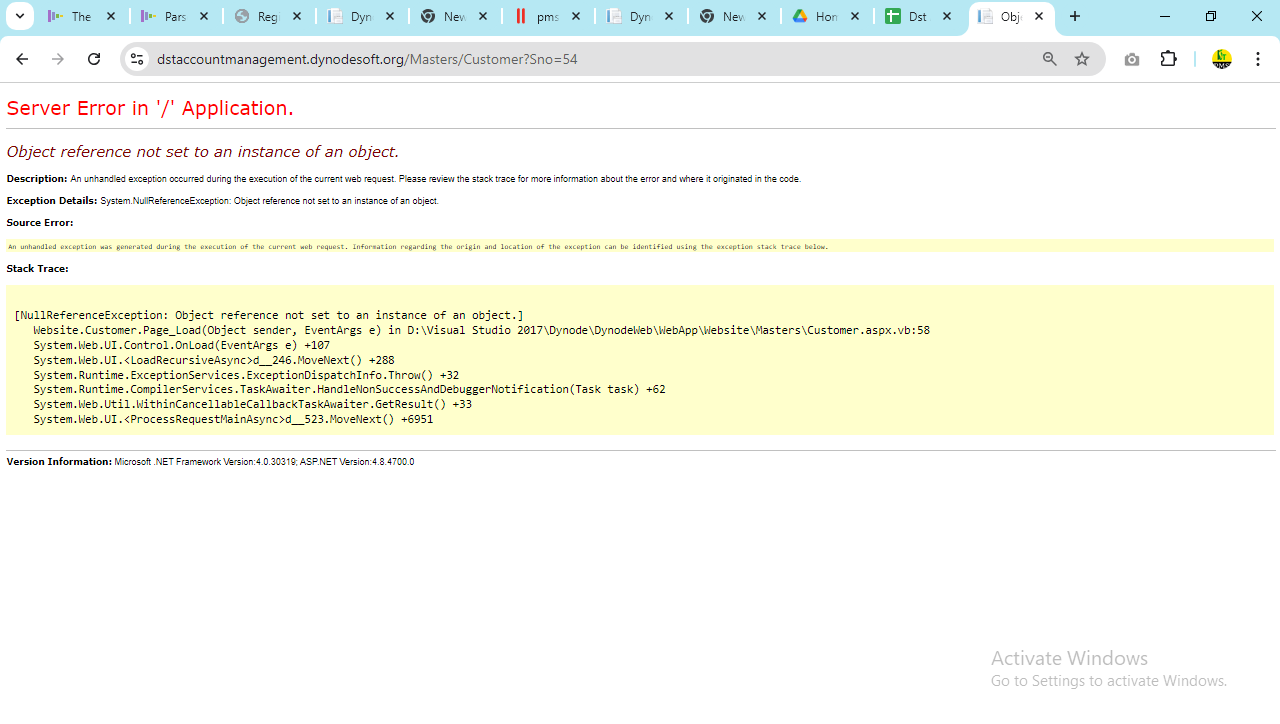1280x724 pixels.
Task: Bookmark this page with the star icon
Action: click(x=1081, y=59)
